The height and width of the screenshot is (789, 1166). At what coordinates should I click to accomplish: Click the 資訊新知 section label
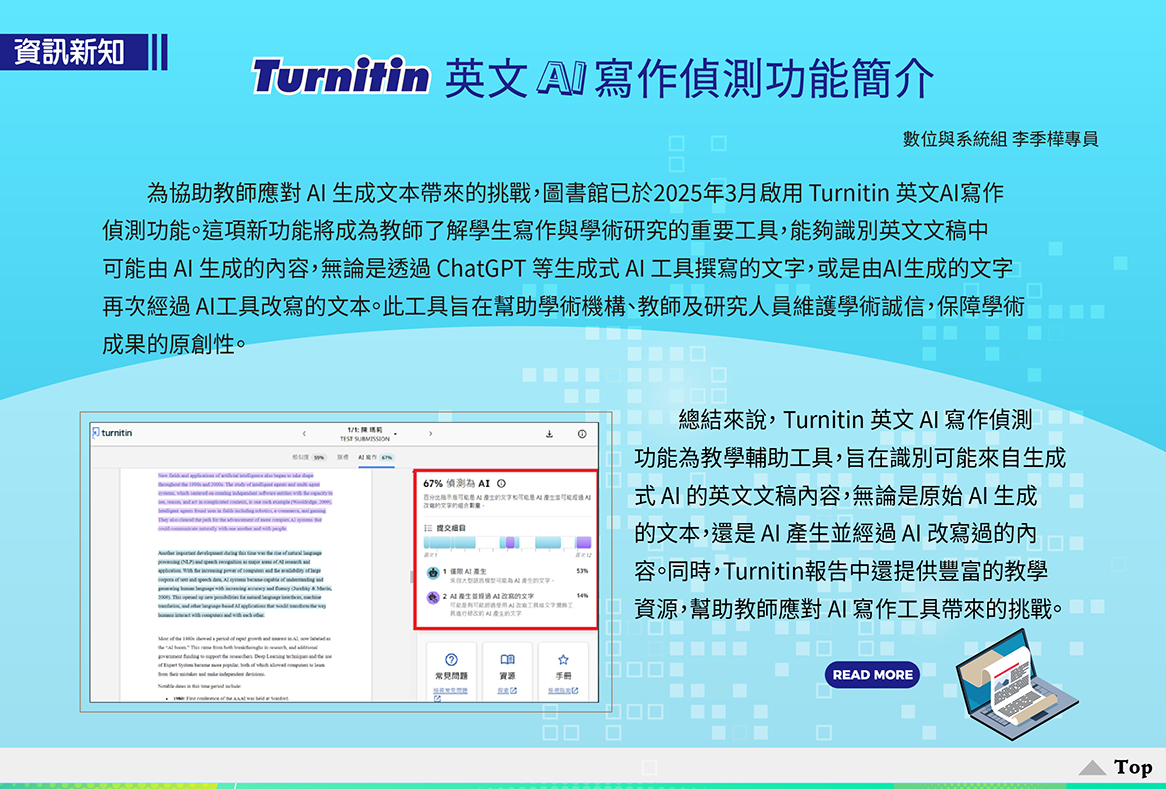pos(70,51)
